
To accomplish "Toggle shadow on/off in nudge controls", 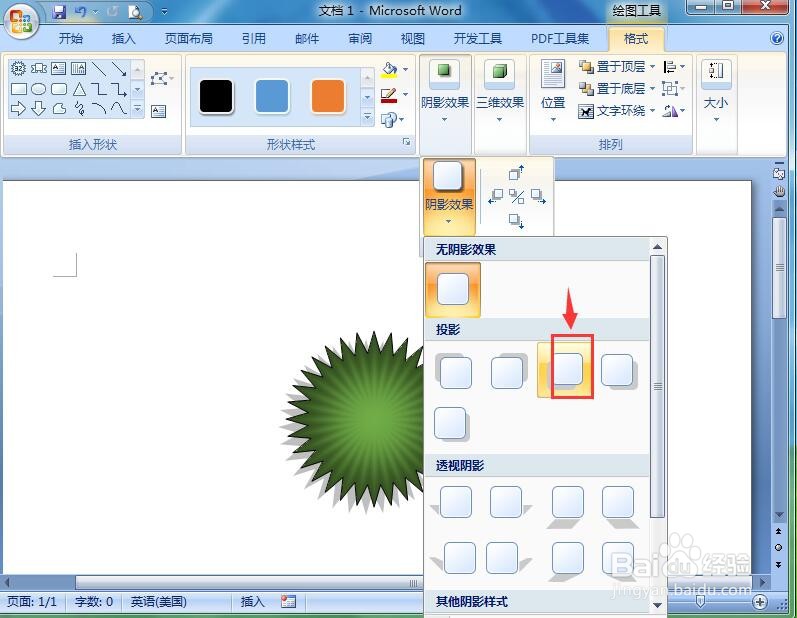I will pos(516,196).
